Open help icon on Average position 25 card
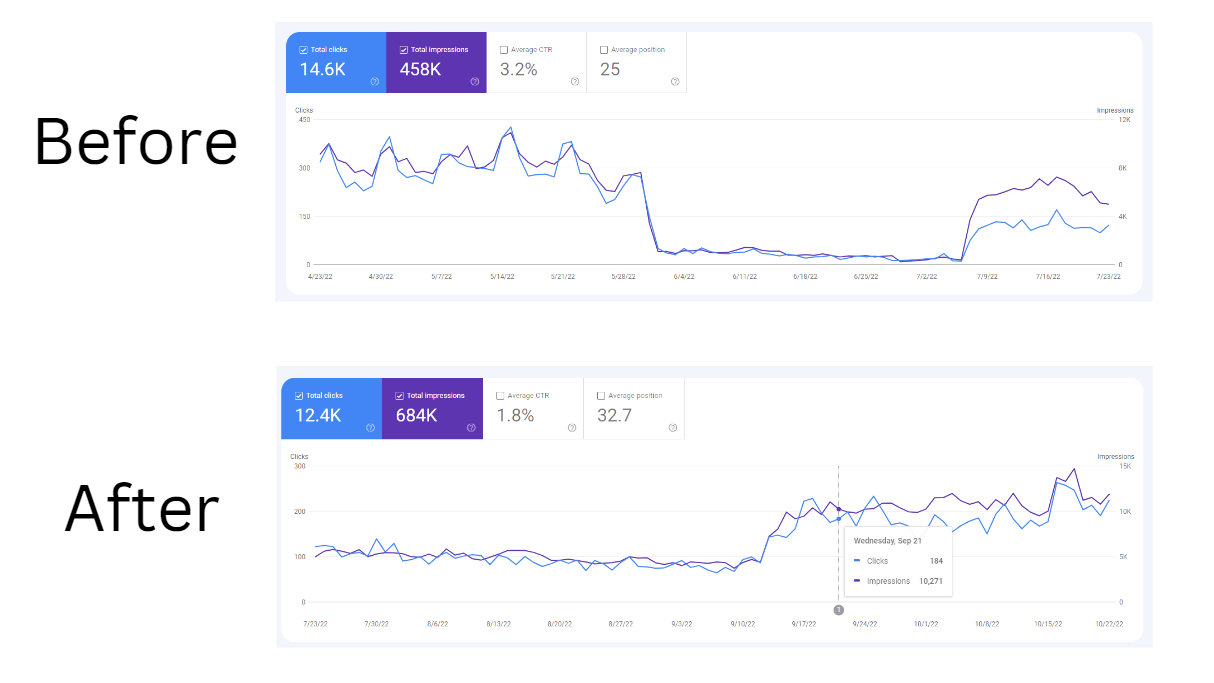This screenshot has height=683, width=1214. pos(675,82)
